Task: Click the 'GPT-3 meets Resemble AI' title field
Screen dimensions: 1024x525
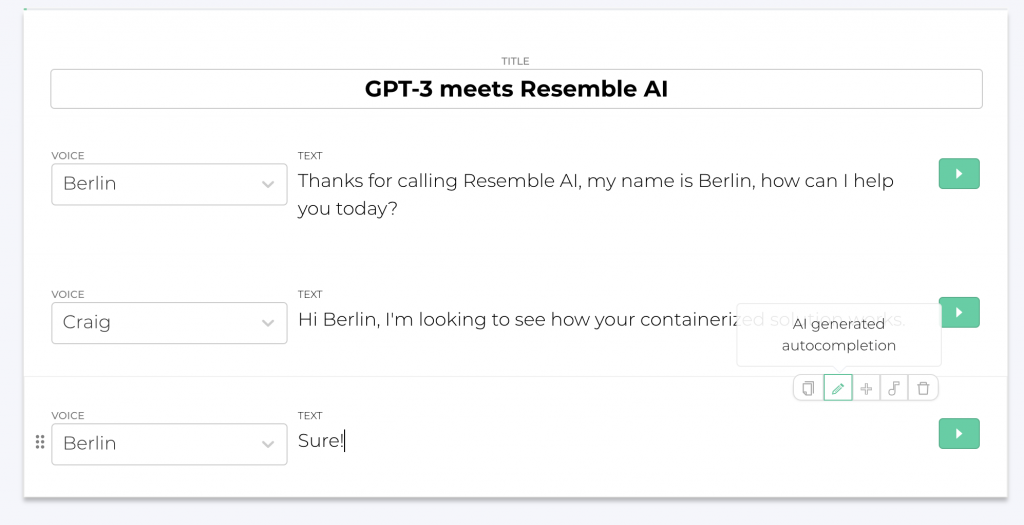Action: point(516,89)
